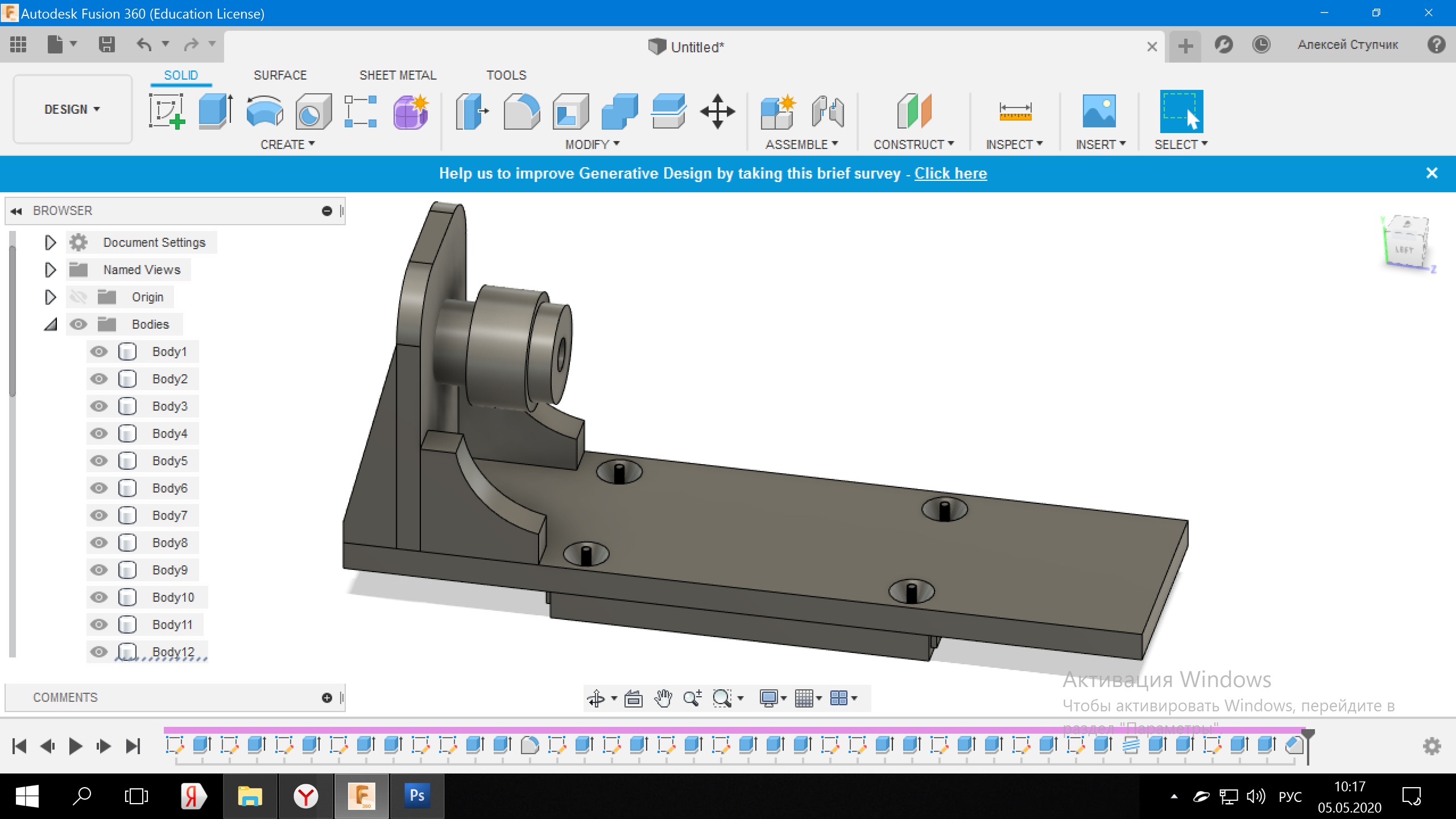Switch to the SURFACE tab
The height and width of the screenshot is (819, 1456).
point(280,75)
